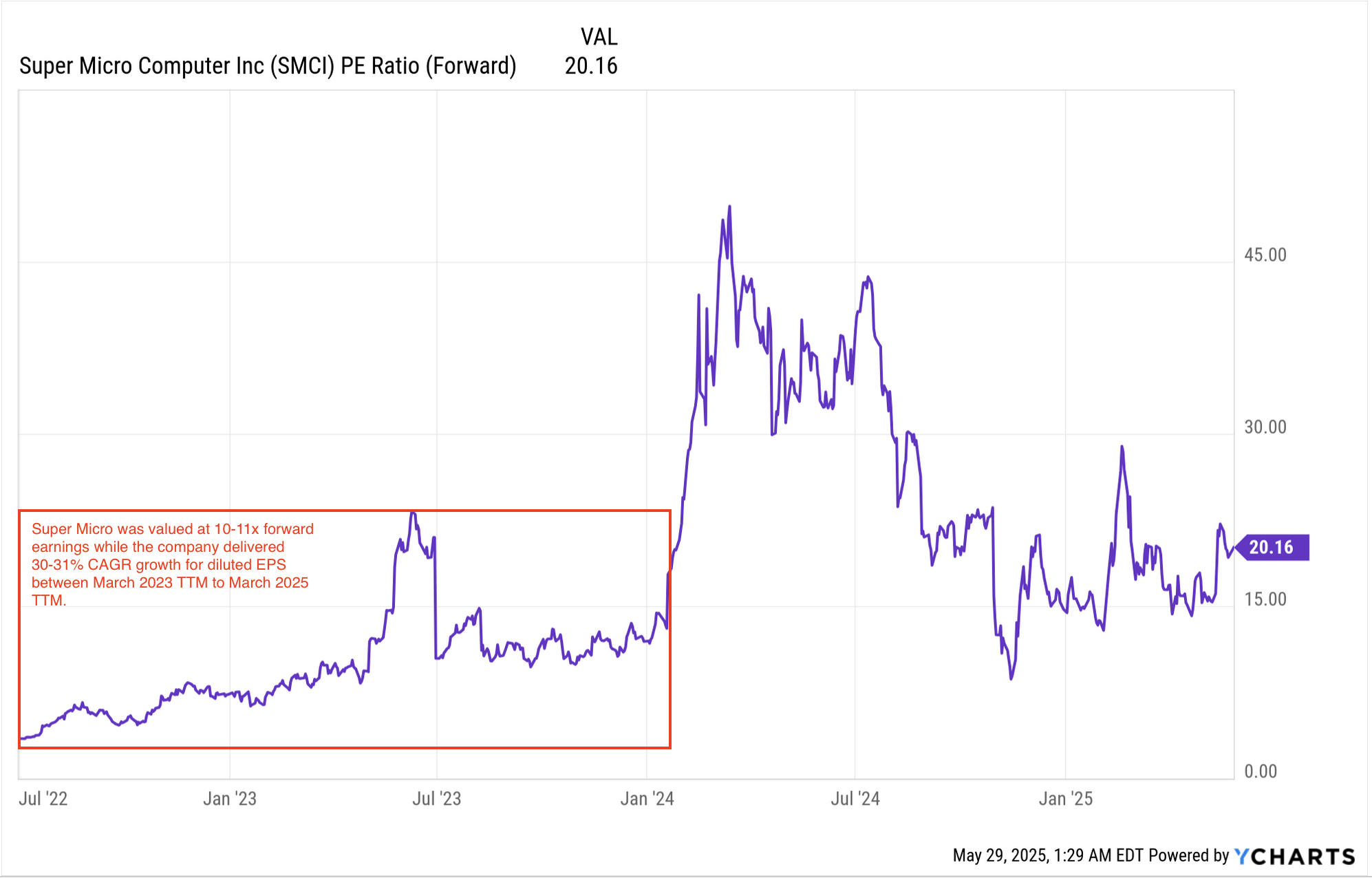Screen dimensions: 1372x878
Task: Click the Jan '24 axis label
Action: tap(647, 798)
